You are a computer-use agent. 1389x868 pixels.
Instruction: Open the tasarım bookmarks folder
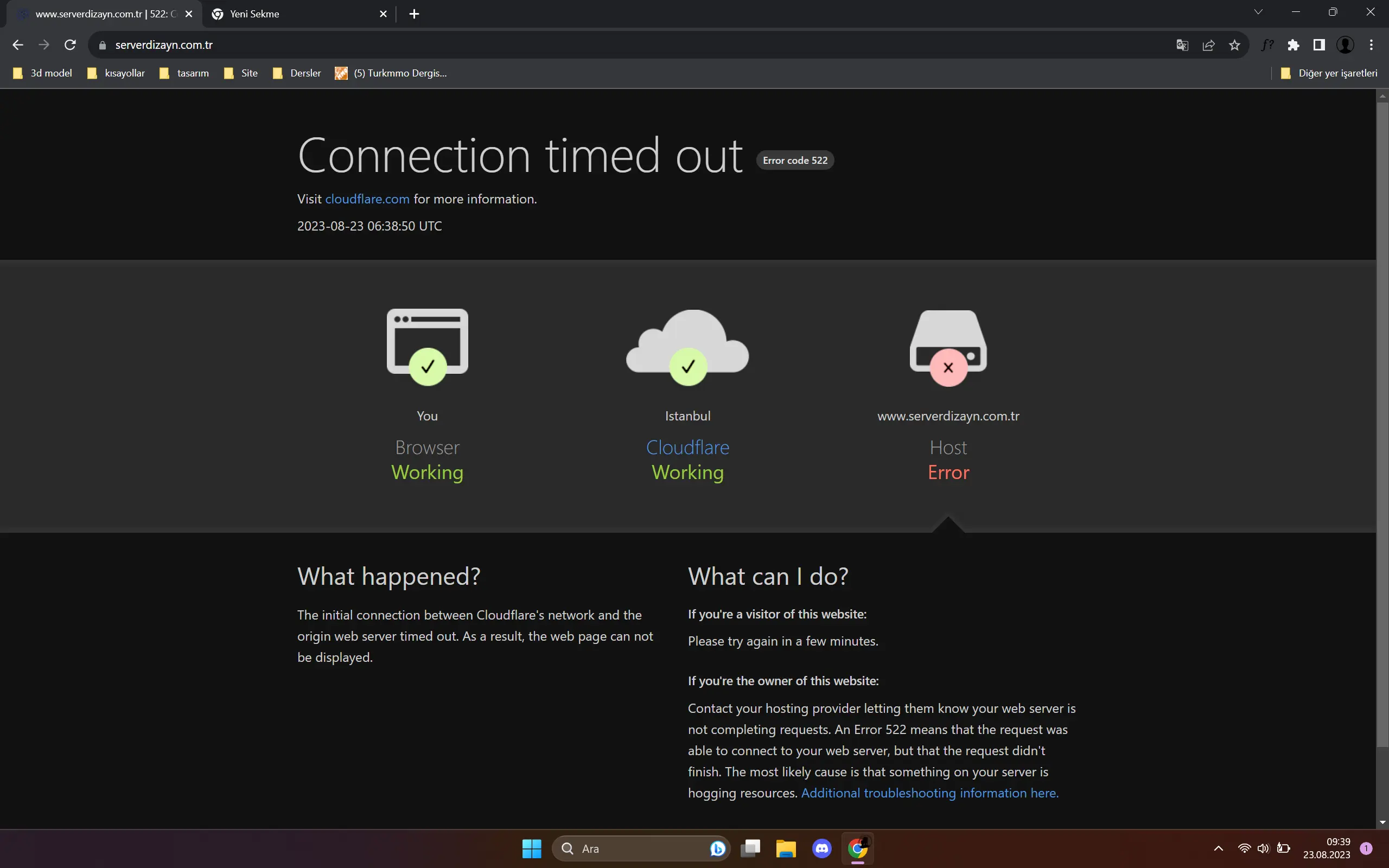pyautogui.click(x=184, y=73)
